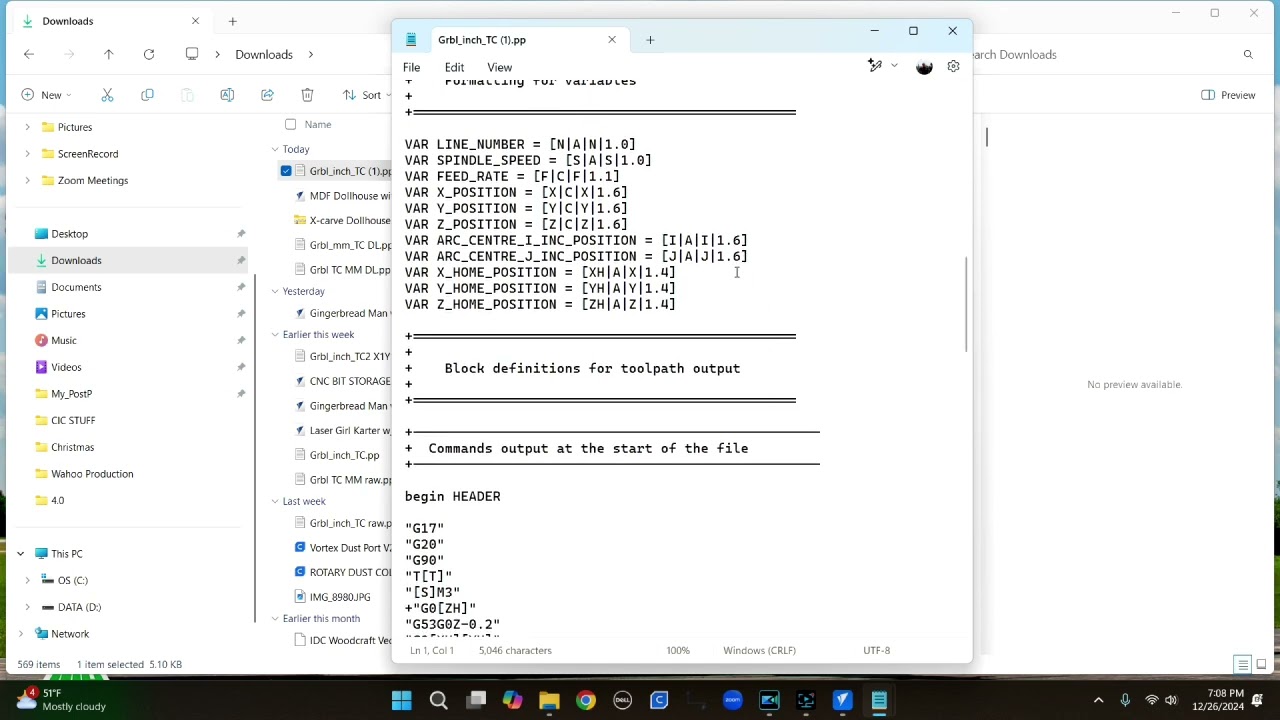This screenshot has width=1280, height=720.
Task: Toggle the select-all checkbox beside Name
Action: 290,124
